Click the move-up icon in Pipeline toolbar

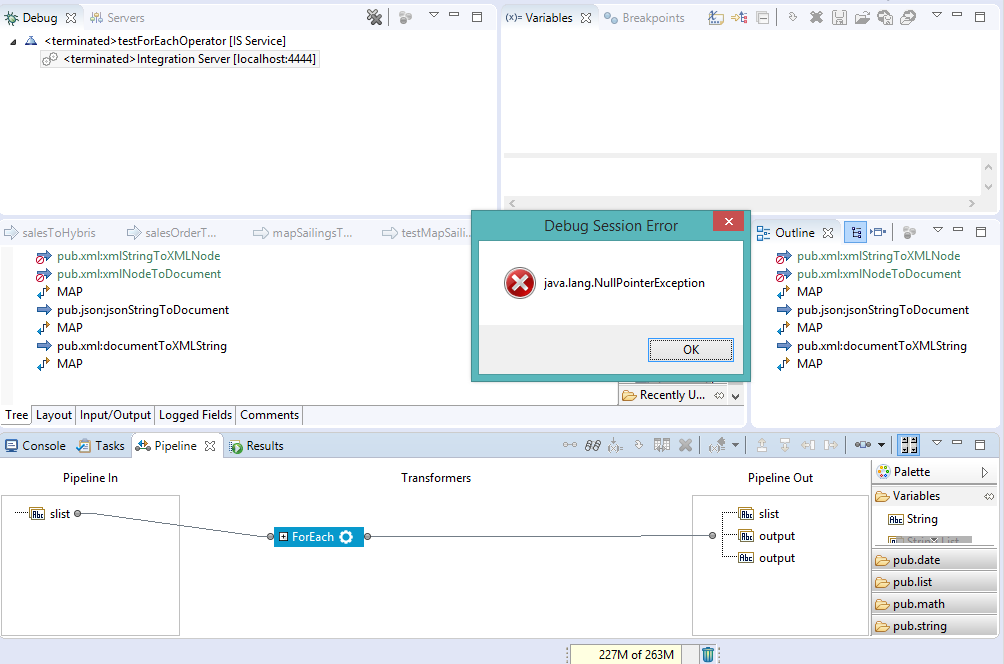click(761, 445)
